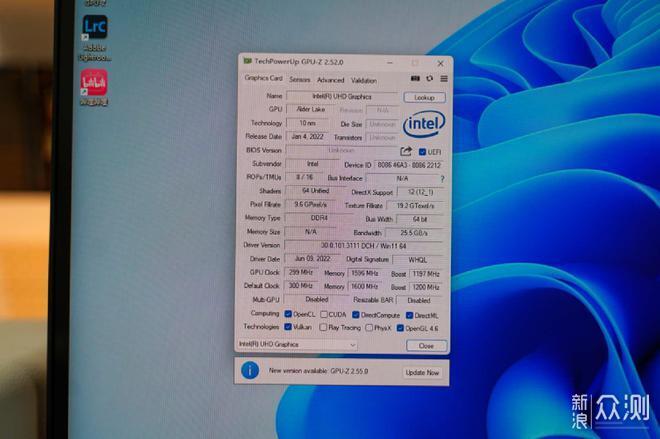Click the Bandwidth value 25.5 GB/s
The image size is (660, 439).
(x=414, y=233)
